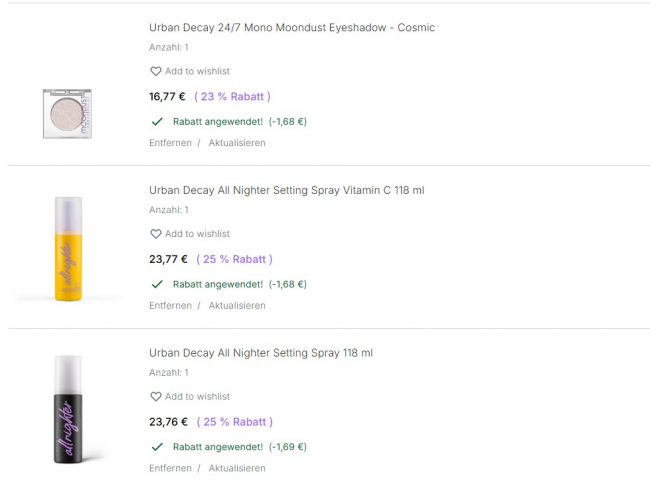Screen dimensions: 650x482
Task: Click Aktualisieren for Vitamin C Setting Spray
Action: [237, 306]
